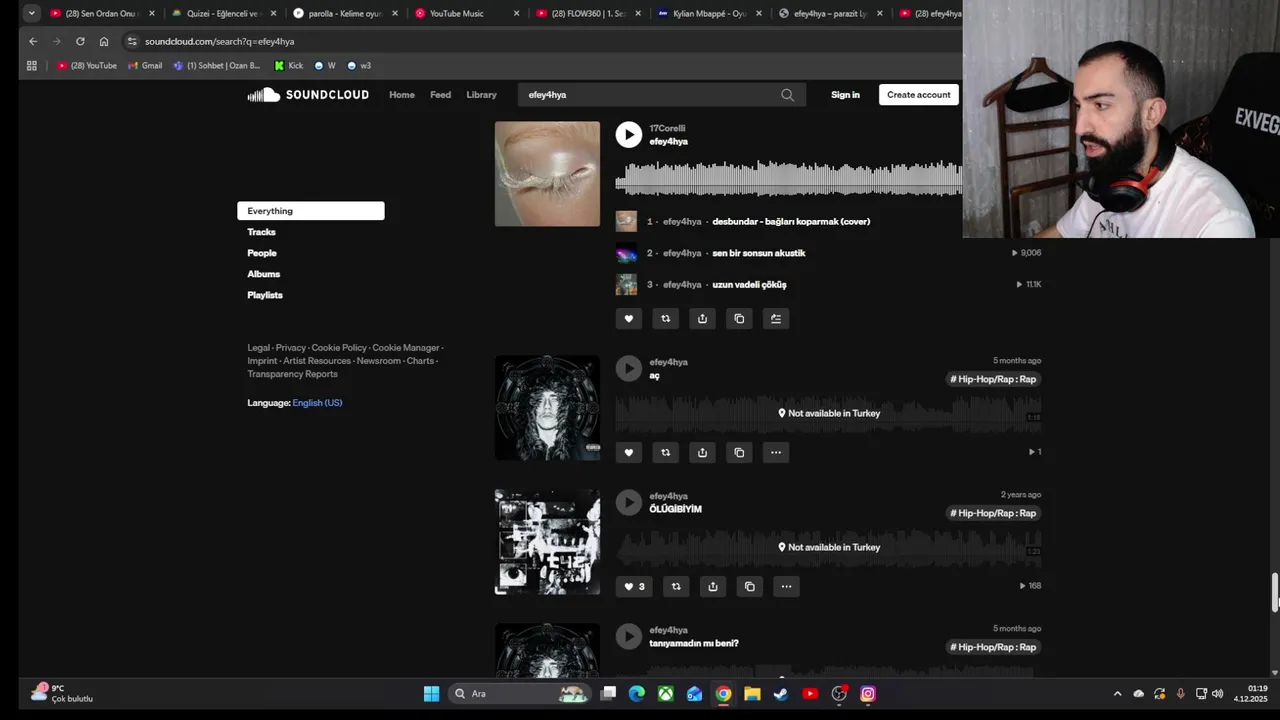Open File Explorer from the taskbar
This screenshot has width=1280, height=720.
(x=752, y=694)
